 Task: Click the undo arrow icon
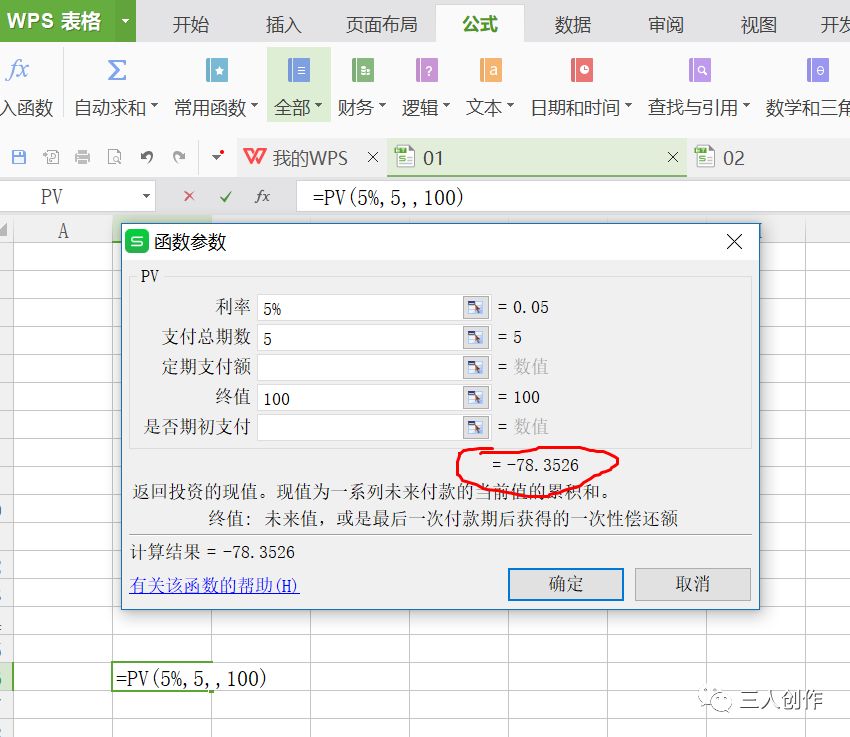tap(147, 157)
